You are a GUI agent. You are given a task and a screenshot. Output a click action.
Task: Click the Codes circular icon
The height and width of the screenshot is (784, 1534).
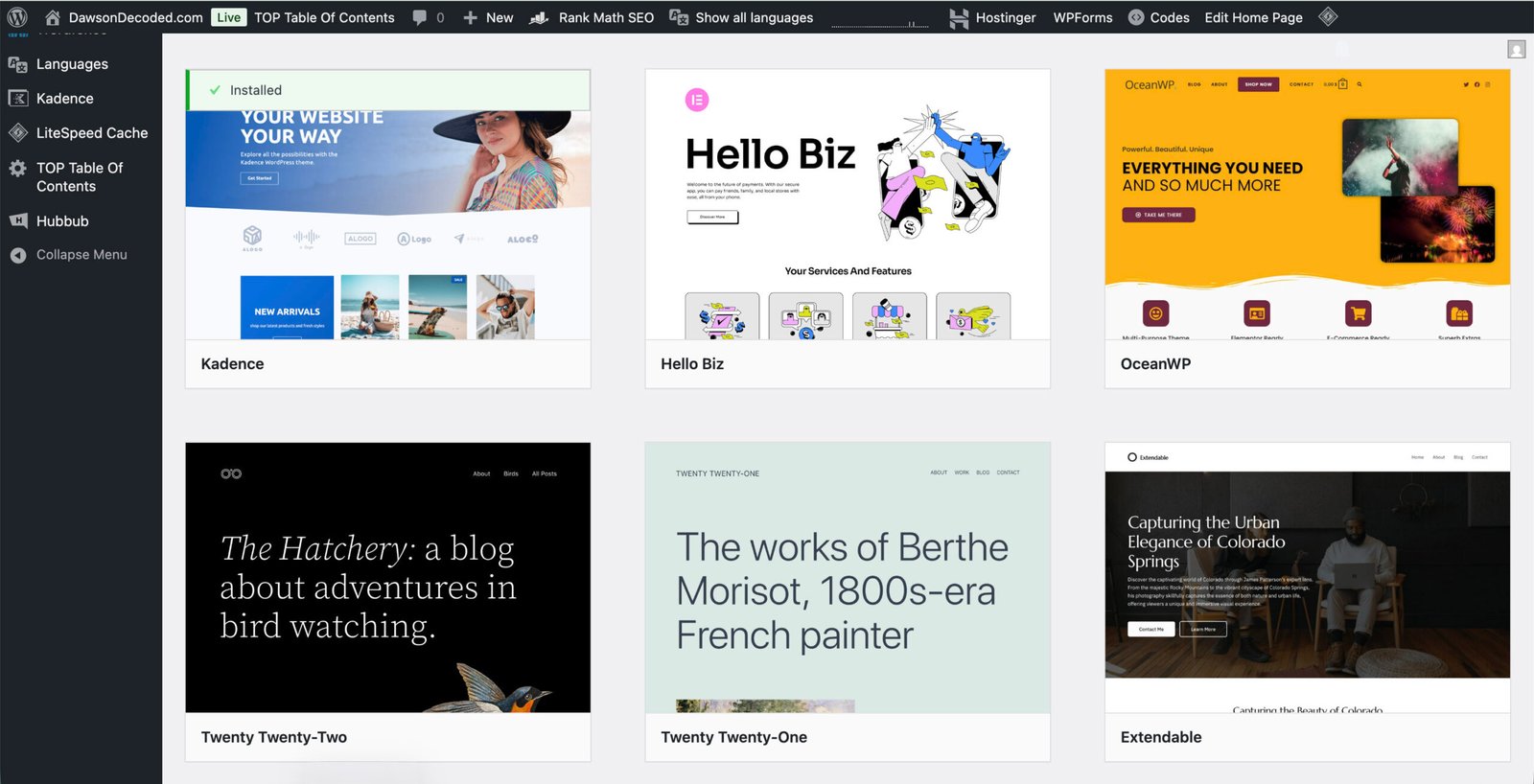[1136, 17]
